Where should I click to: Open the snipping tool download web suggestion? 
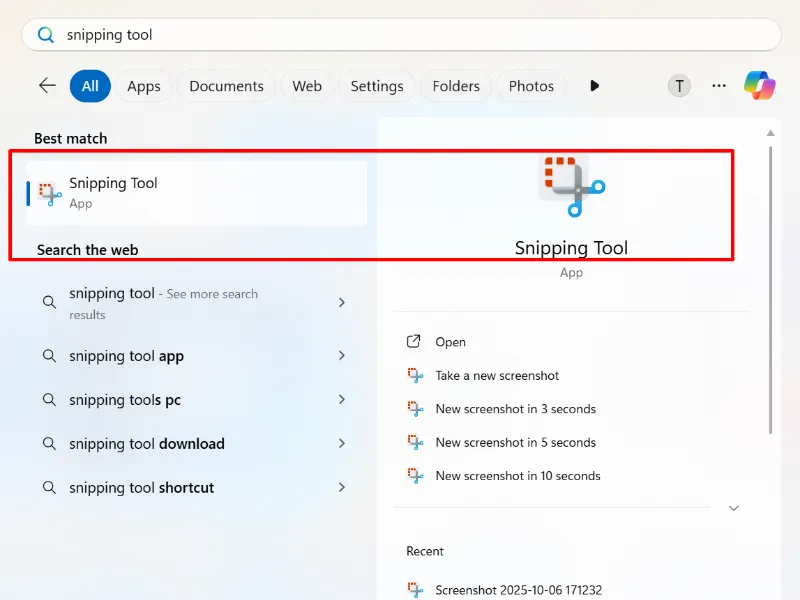[x=146, y=443]
